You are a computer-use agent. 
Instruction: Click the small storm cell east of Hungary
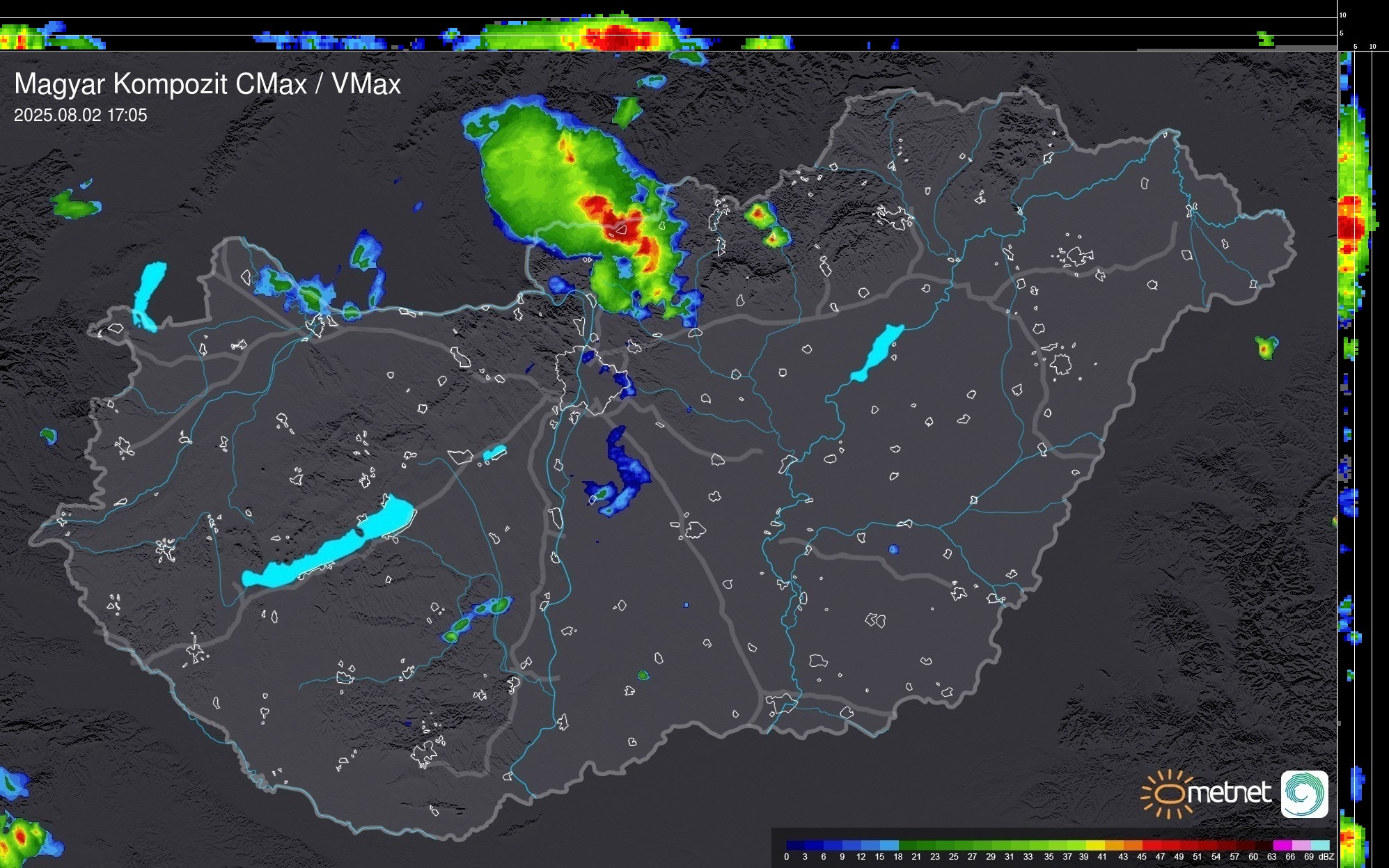tap(1265, 347)
